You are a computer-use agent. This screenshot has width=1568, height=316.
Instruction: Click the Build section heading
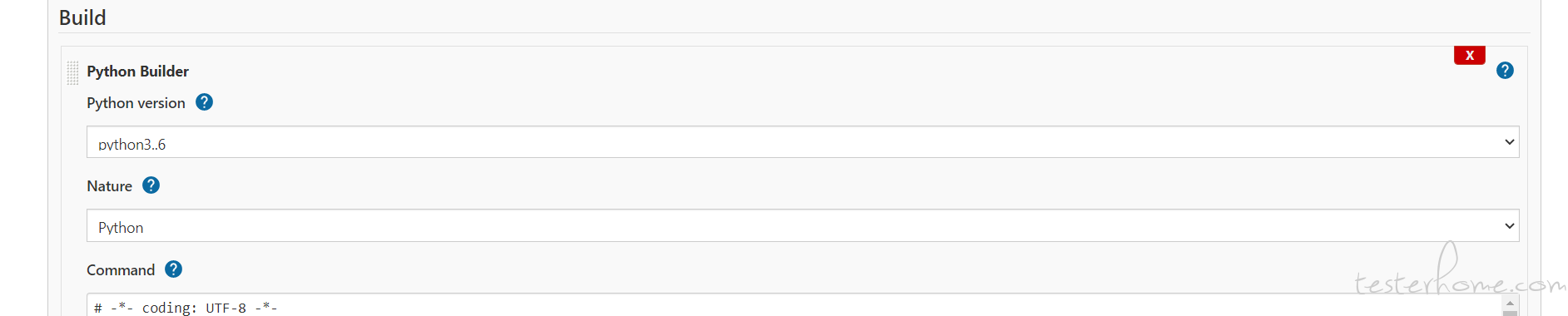click(82, 17)
